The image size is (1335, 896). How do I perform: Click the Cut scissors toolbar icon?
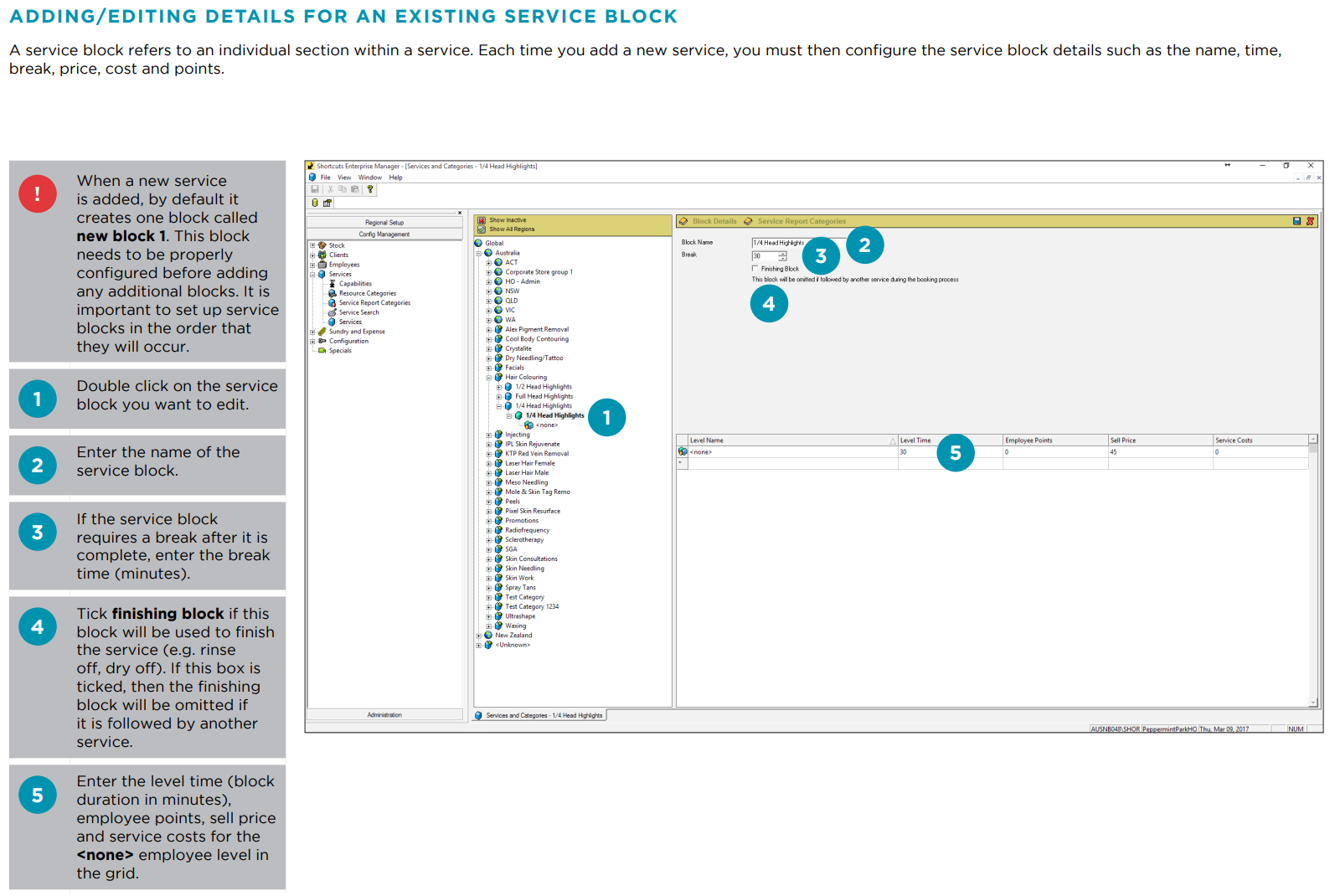pos(330,189)
